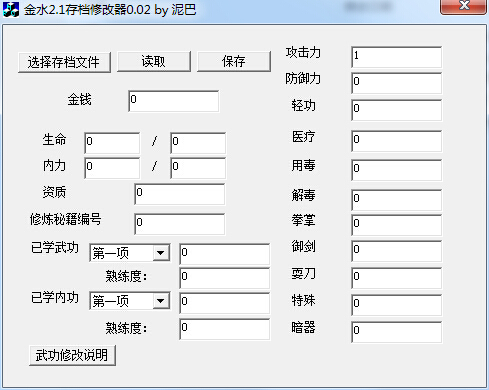The width and height of the screenshot is (489, 390).
Task: Open the 武功修改说明 button
Action: pyautogui.click(x=72, y=355)
